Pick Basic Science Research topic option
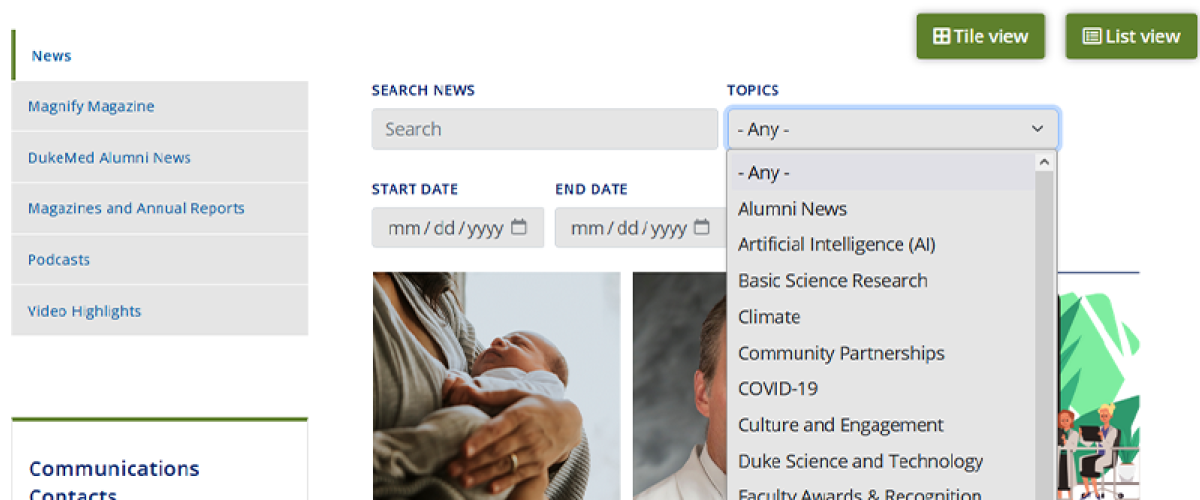The width and height of the screenshot is (1200, 500). click(832, 281)
